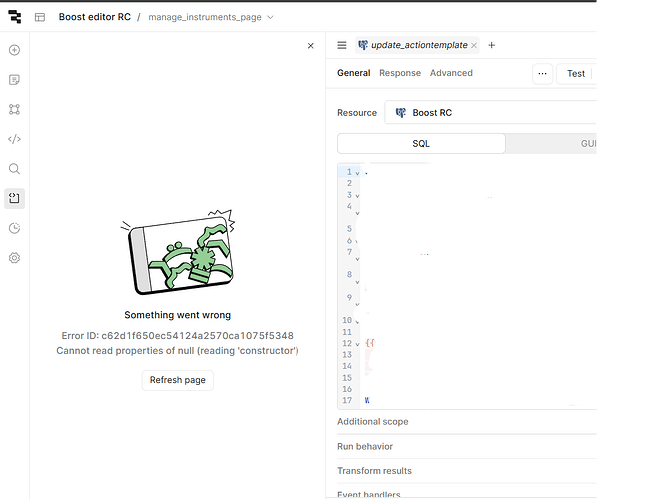Open the settings gear icon in sidebar
This screenshot has height=500, width=663.
coord(14,258)
